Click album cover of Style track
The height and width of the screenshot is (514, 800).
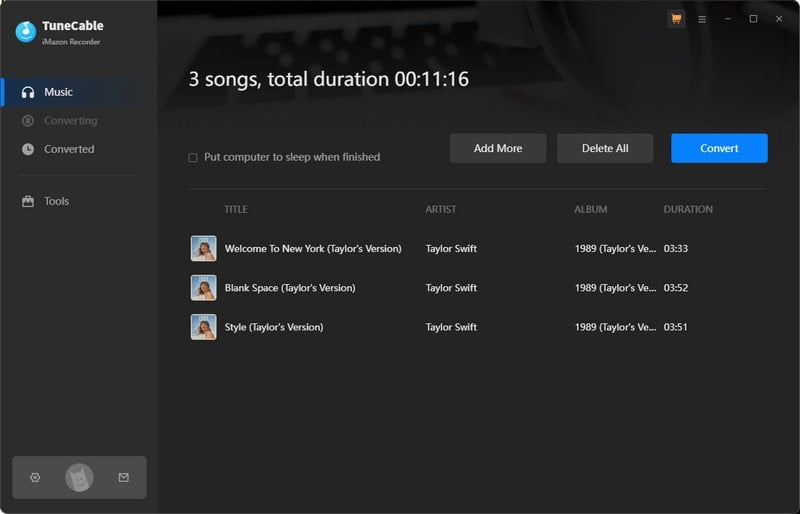[x=204, y=327]
